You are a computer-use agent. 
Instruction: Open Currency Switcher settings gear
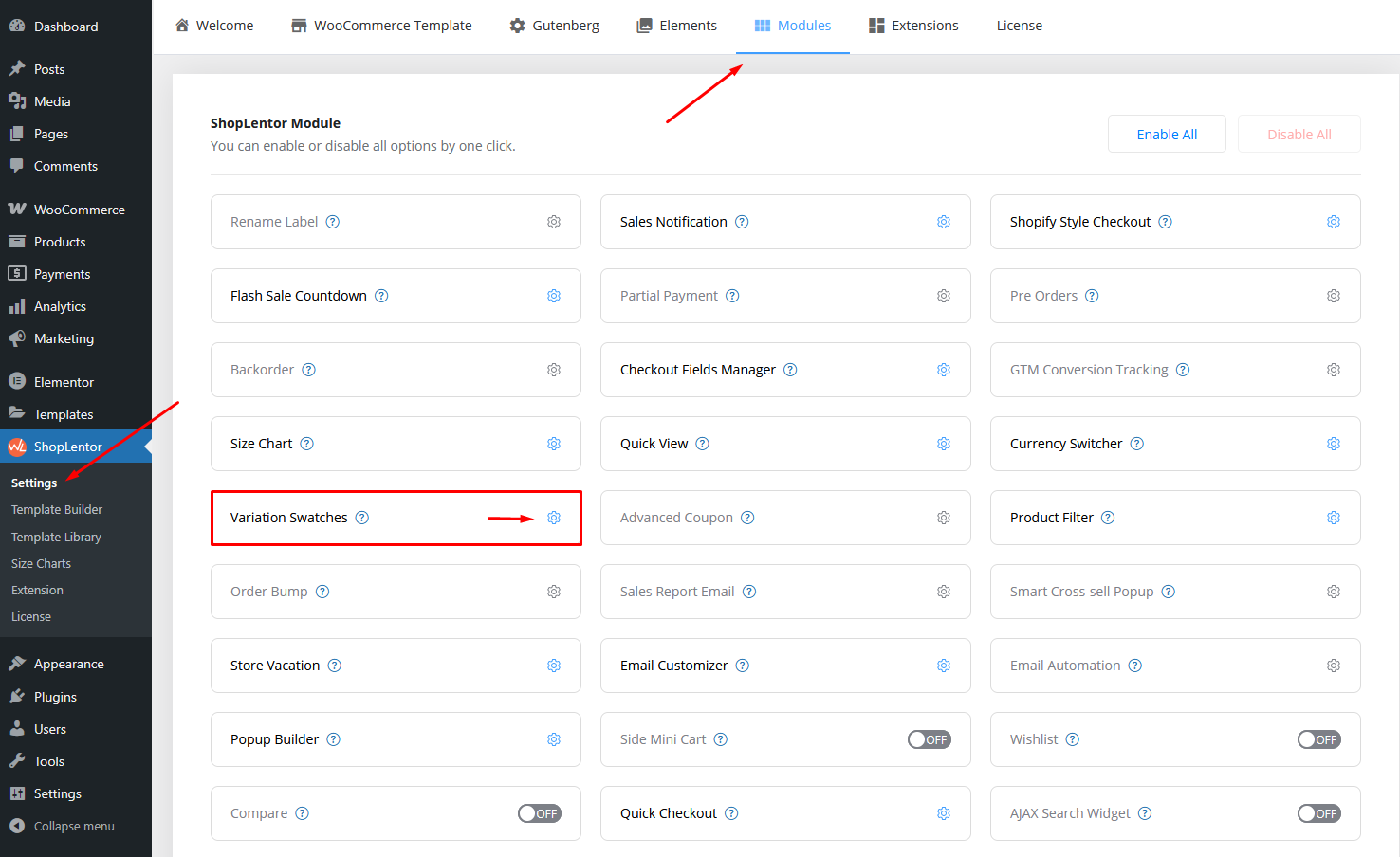pyautogui.click(x=1334, y=444)
